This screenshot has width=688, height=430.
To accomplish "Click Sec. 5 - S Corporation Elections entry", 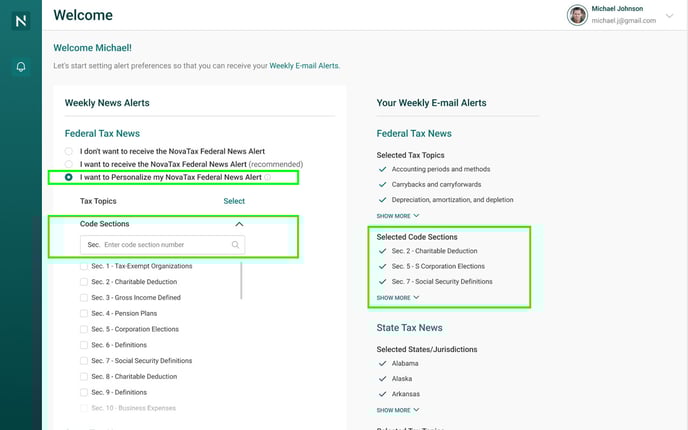I will tap(438, 266).
